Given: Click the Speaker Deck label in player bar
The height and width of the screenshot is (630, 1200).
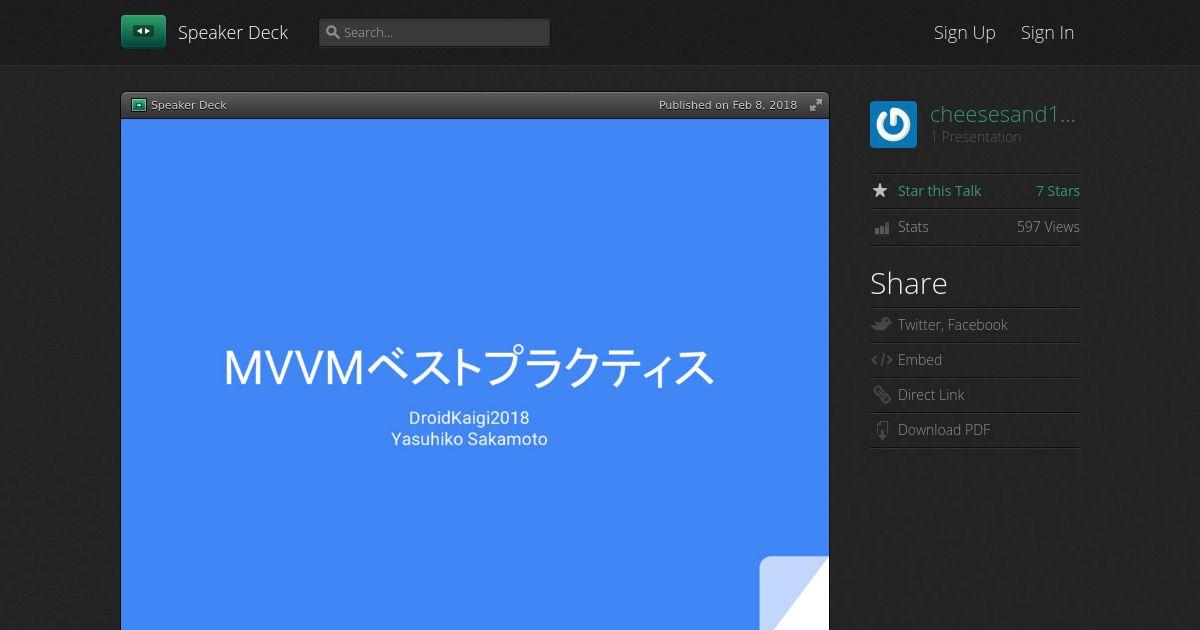Looking at the screenshot, I should (x=189, y=105).
